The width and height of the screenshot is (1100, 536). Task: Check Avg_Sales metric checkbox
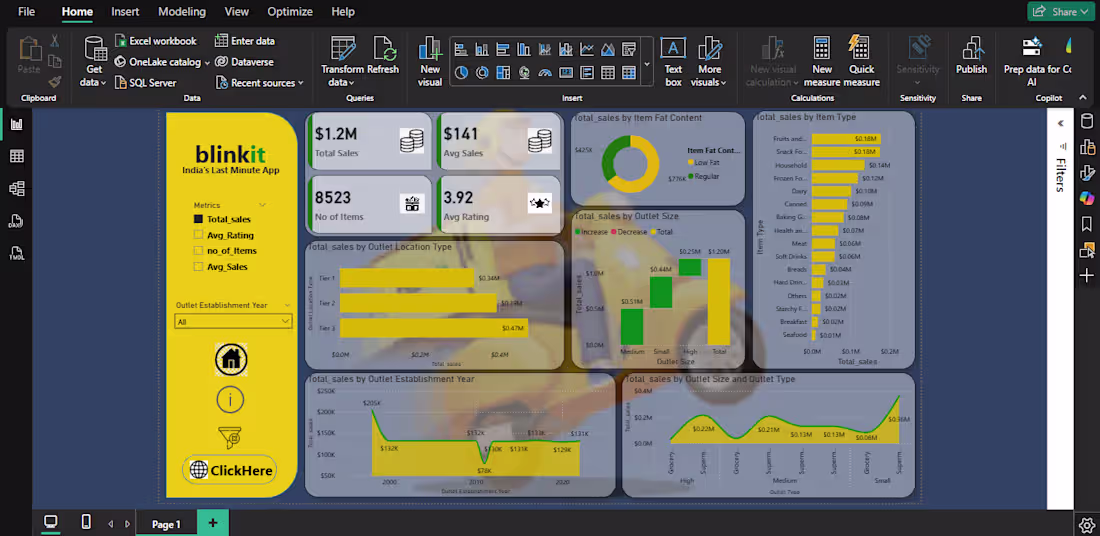198,267
